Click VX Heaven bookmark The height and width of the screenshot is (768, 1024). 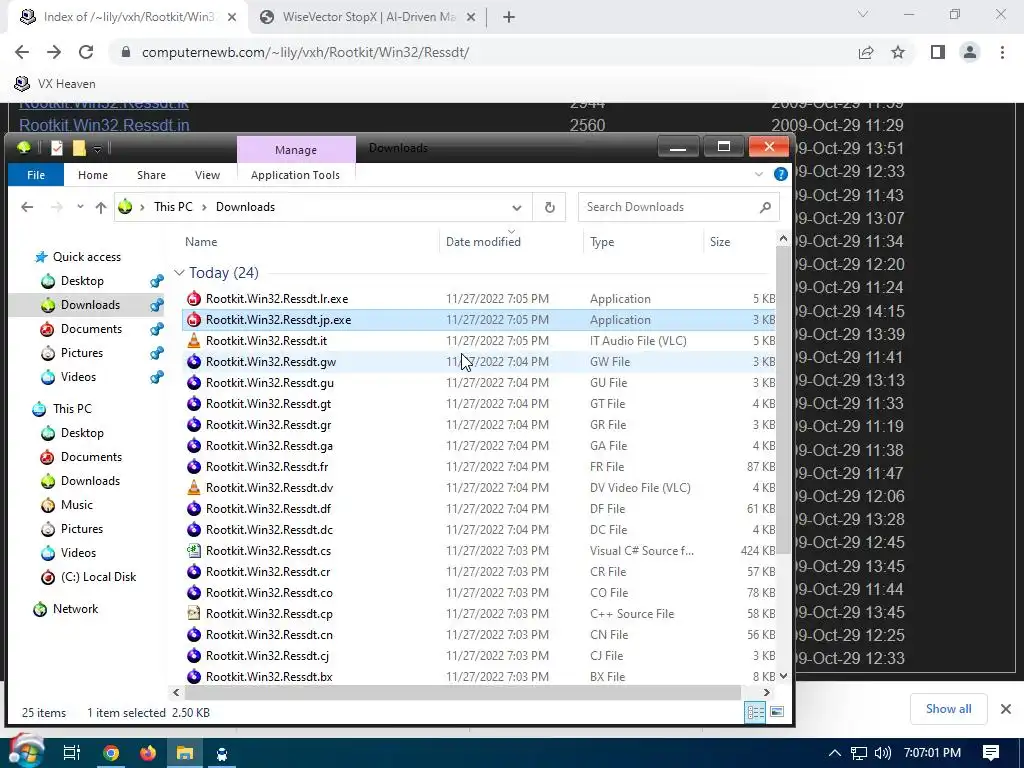[x=55, y=84]
